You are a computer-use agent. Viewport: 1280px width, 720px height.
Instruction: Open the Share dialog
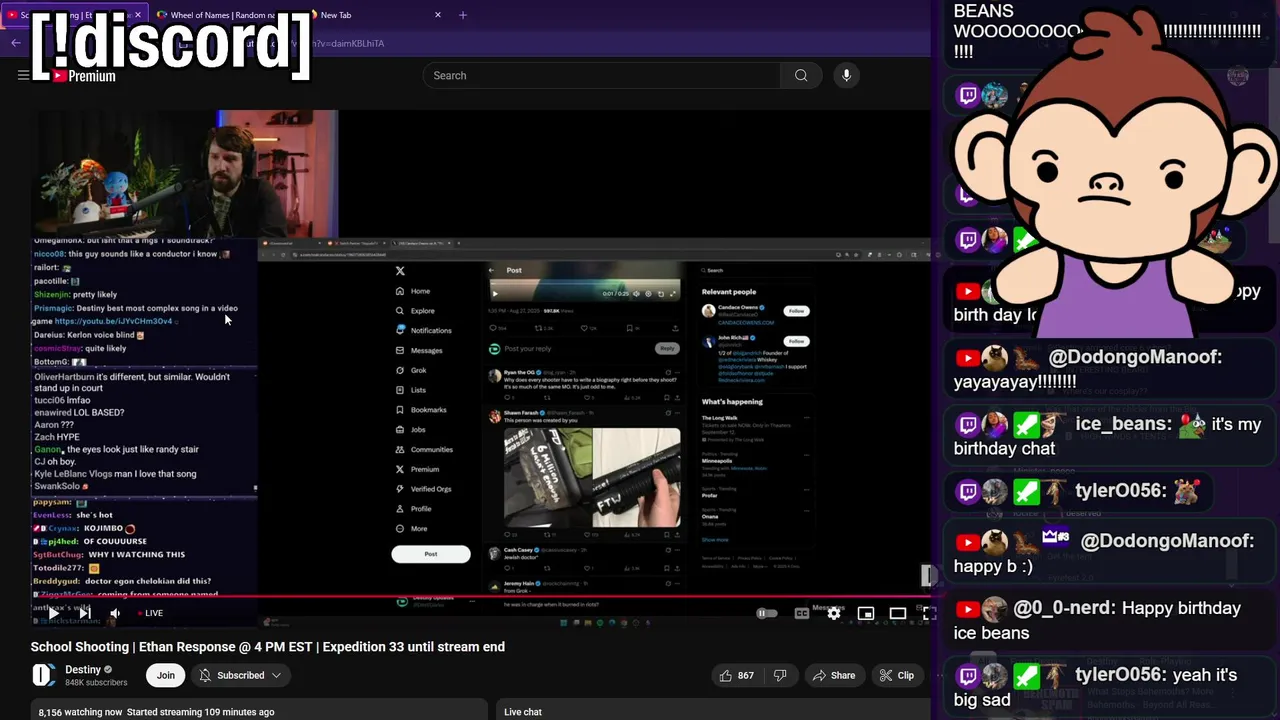[832, 675]
